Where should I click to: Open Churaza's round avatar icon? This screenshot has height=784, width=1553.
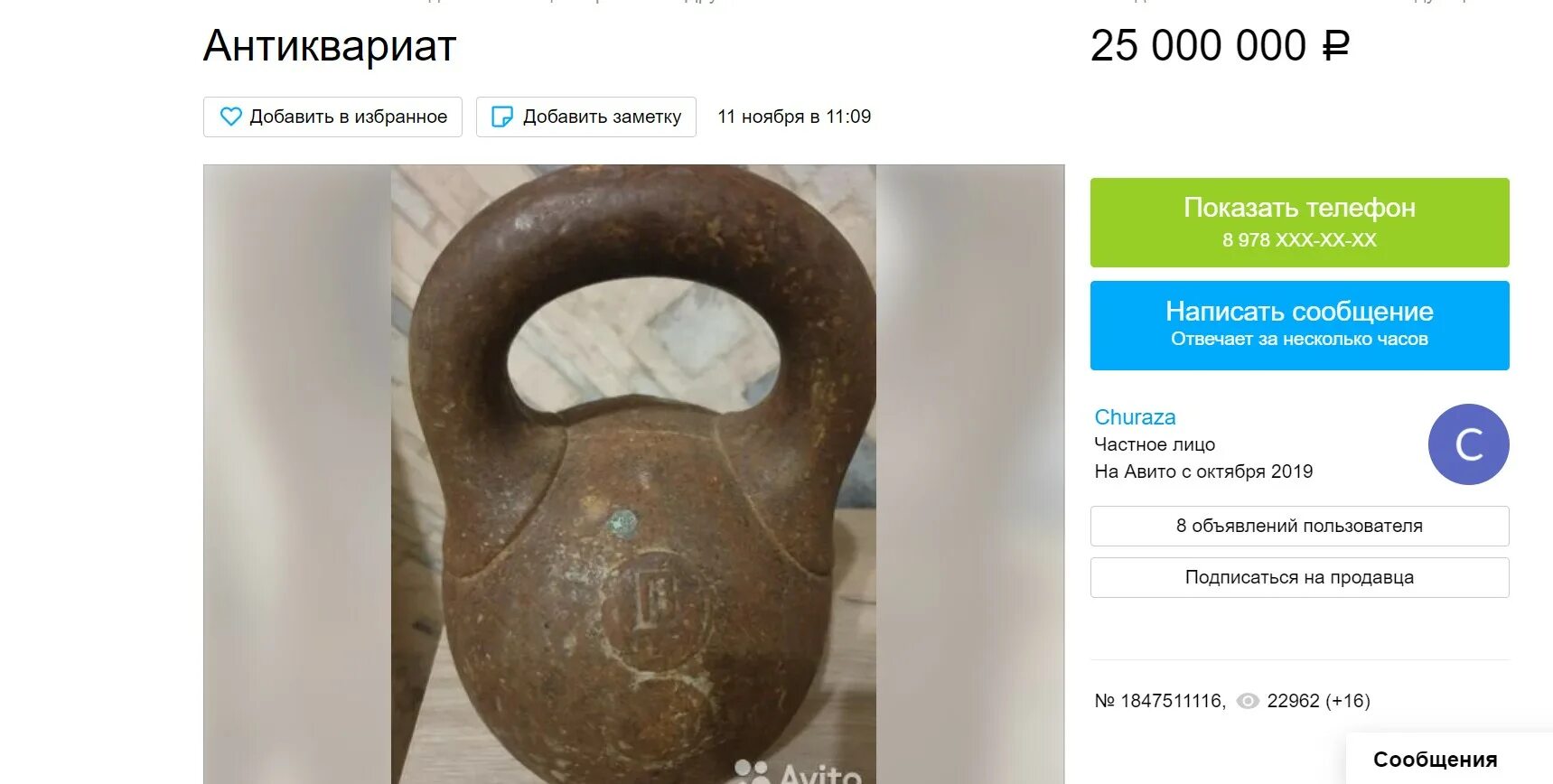[1468, 444]
